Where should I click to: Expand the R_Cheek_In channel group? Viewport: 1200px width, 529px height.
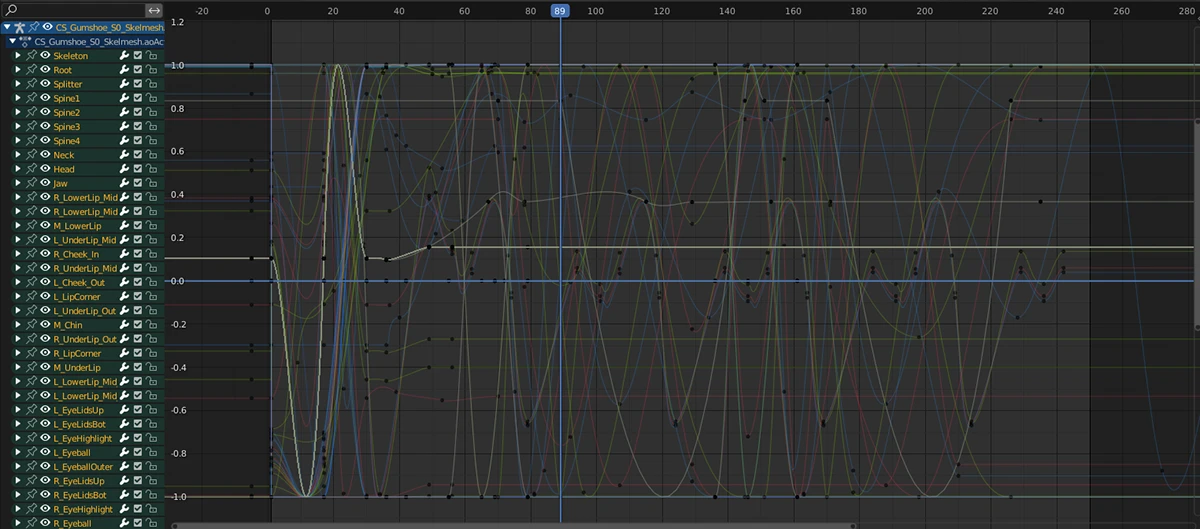point(18,254)
